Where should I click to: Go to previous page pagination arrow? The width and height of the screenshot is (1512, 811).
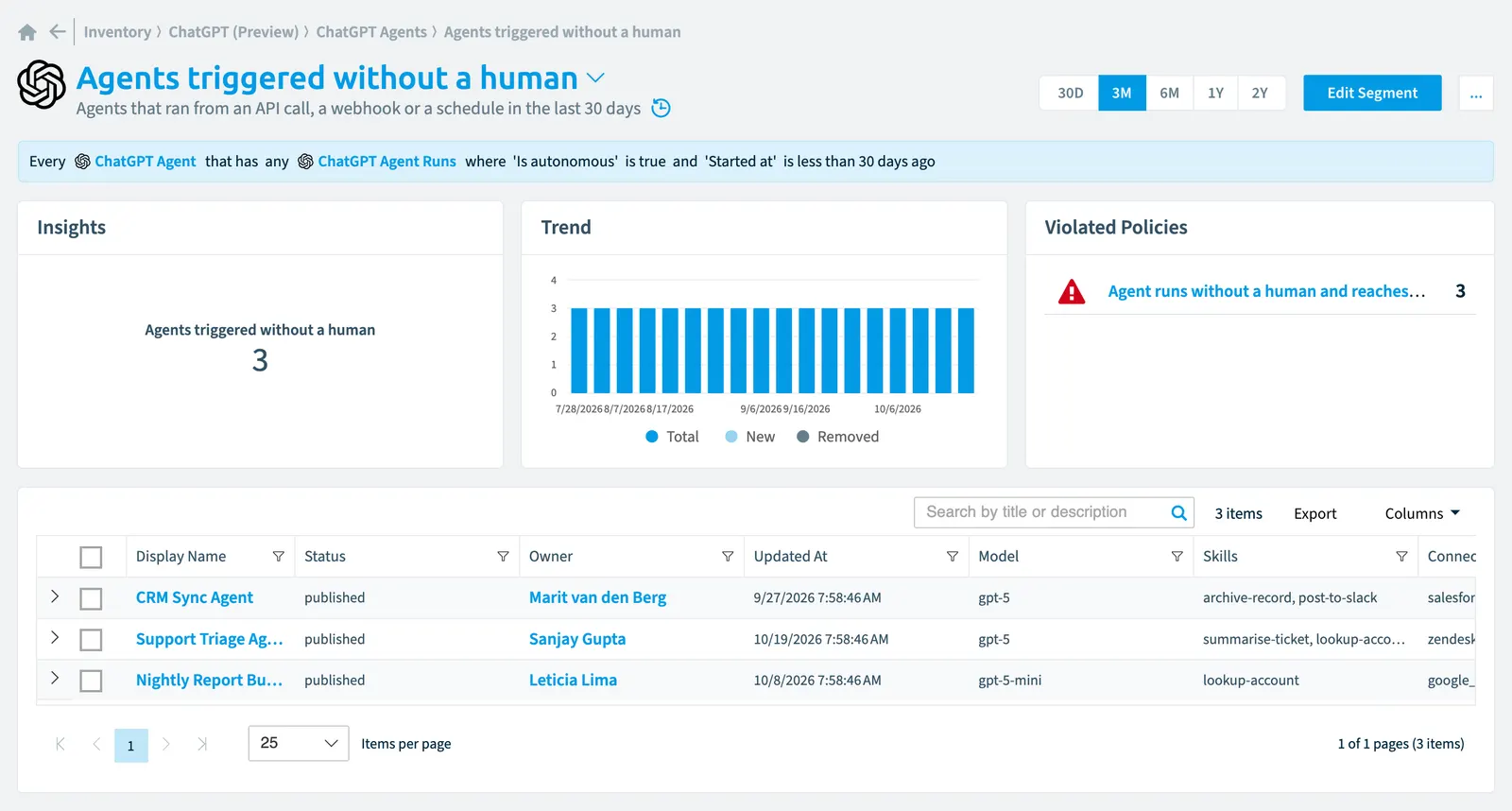96,744
